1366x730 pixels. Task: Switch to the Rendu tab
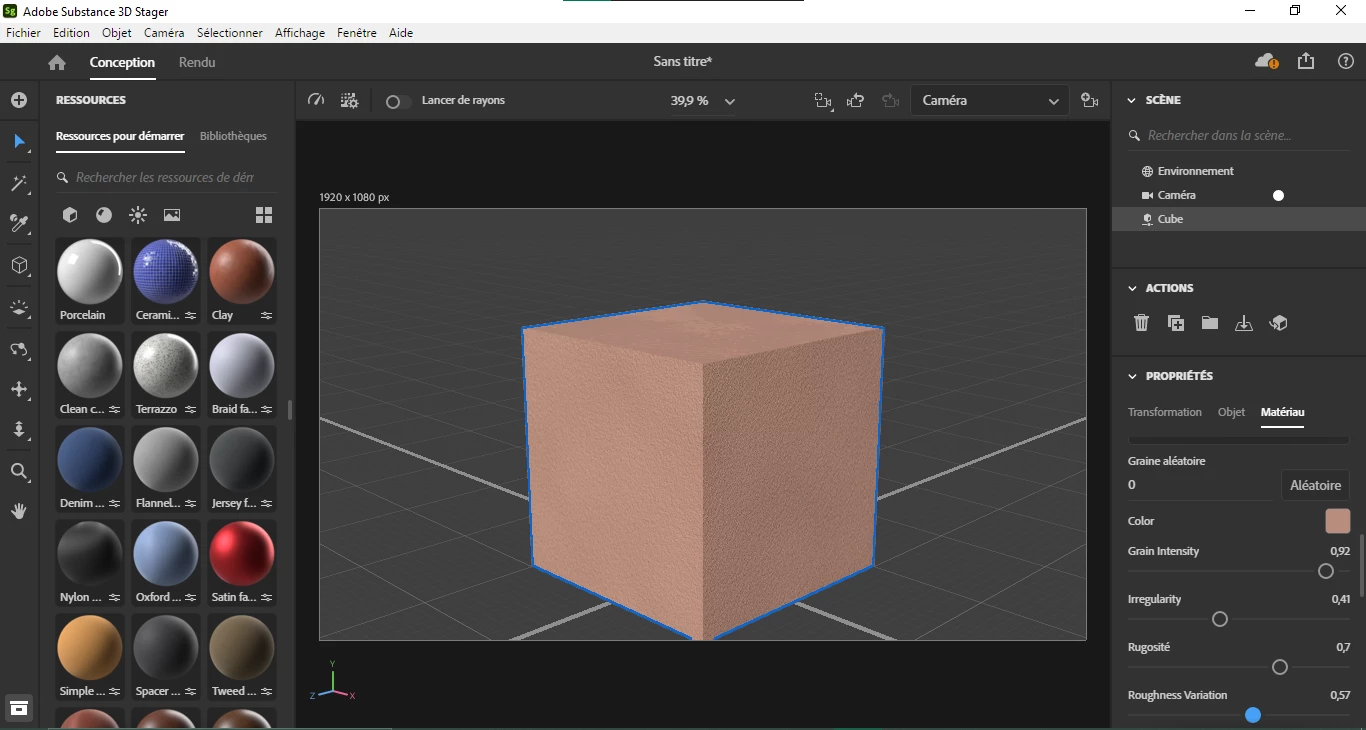(x=197, y=62)
